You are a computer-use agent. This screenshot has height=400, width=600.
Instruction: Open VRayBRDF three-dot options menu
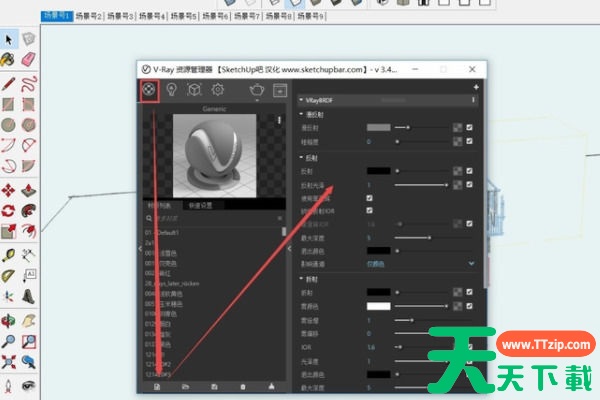[473, 100]
